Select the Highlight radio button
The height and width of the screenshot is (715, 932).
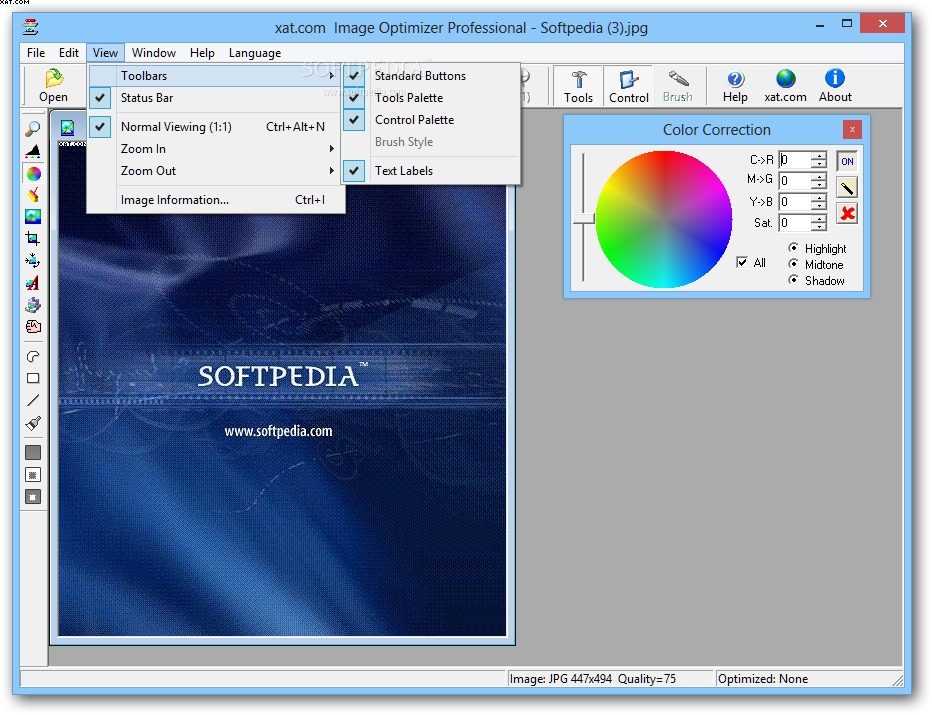click(794, 247)
